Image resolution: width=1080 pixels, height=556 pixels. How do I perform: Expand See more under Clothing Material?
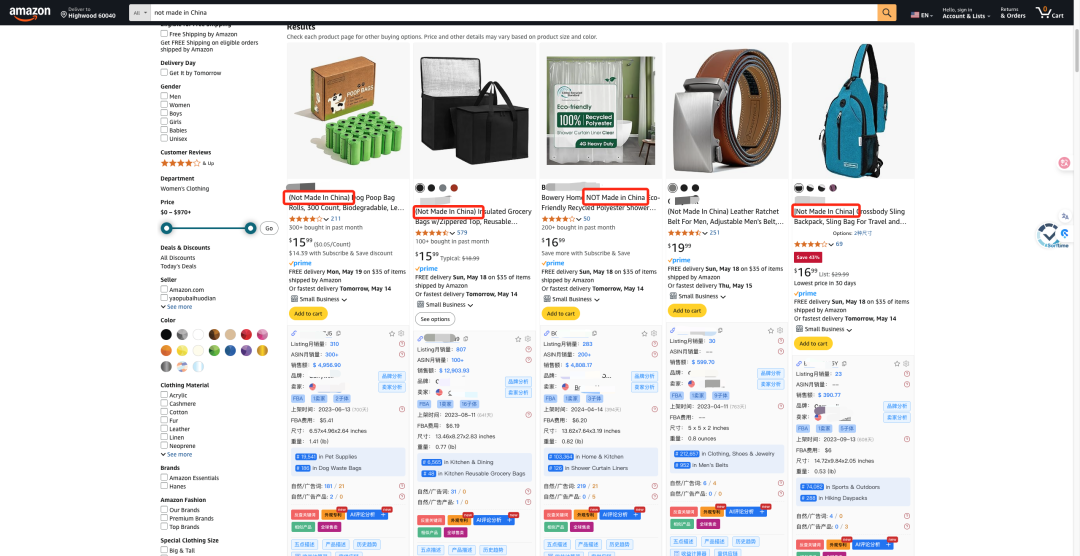pos(177,455)
